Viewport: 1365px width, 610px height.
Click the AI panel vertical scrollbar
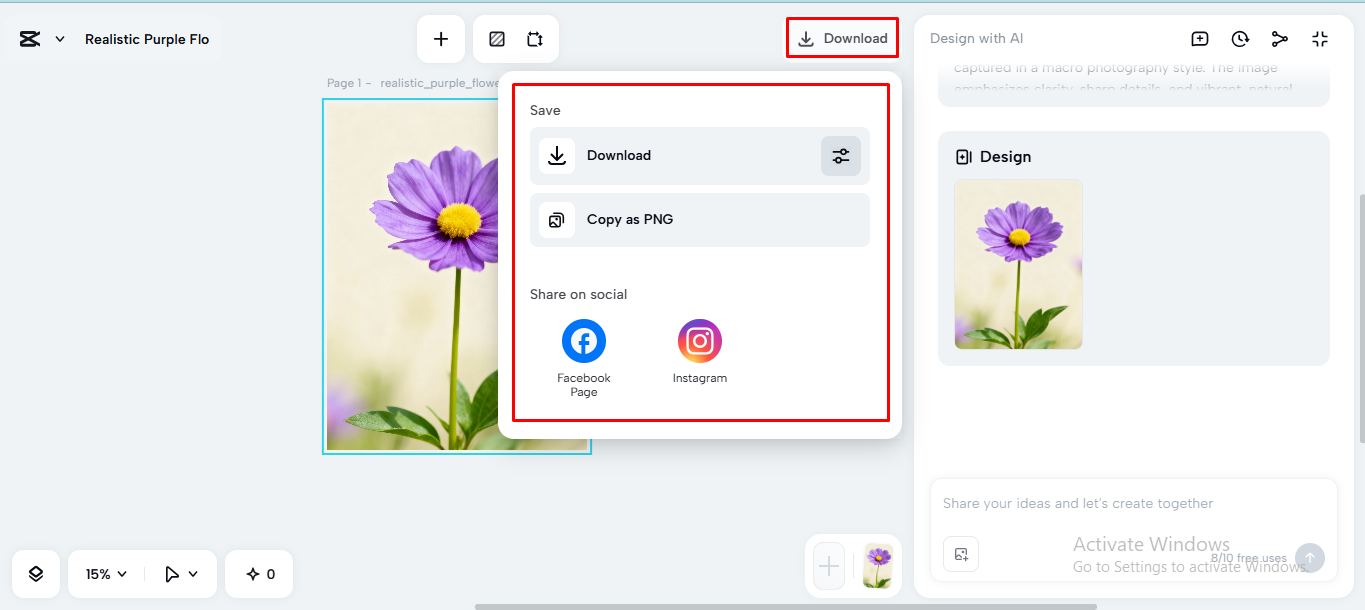pyautogui.click(x=1361, y=320)
